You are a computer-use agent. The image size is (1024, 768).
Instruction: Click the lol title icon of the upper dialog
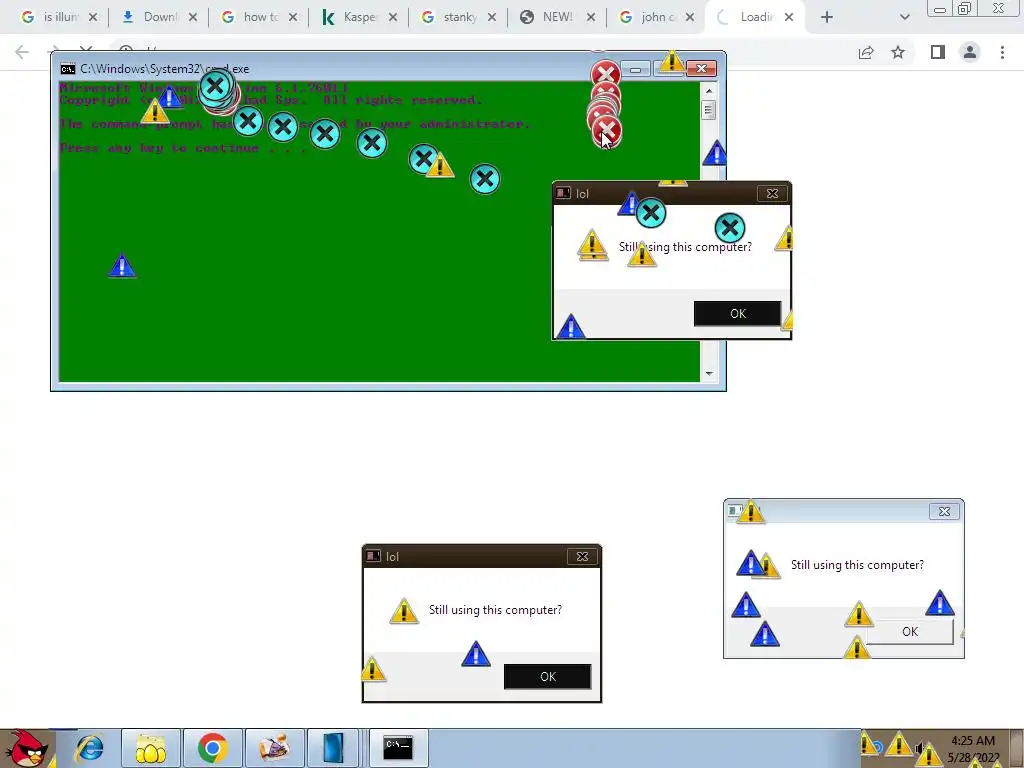tap(564, 193)
